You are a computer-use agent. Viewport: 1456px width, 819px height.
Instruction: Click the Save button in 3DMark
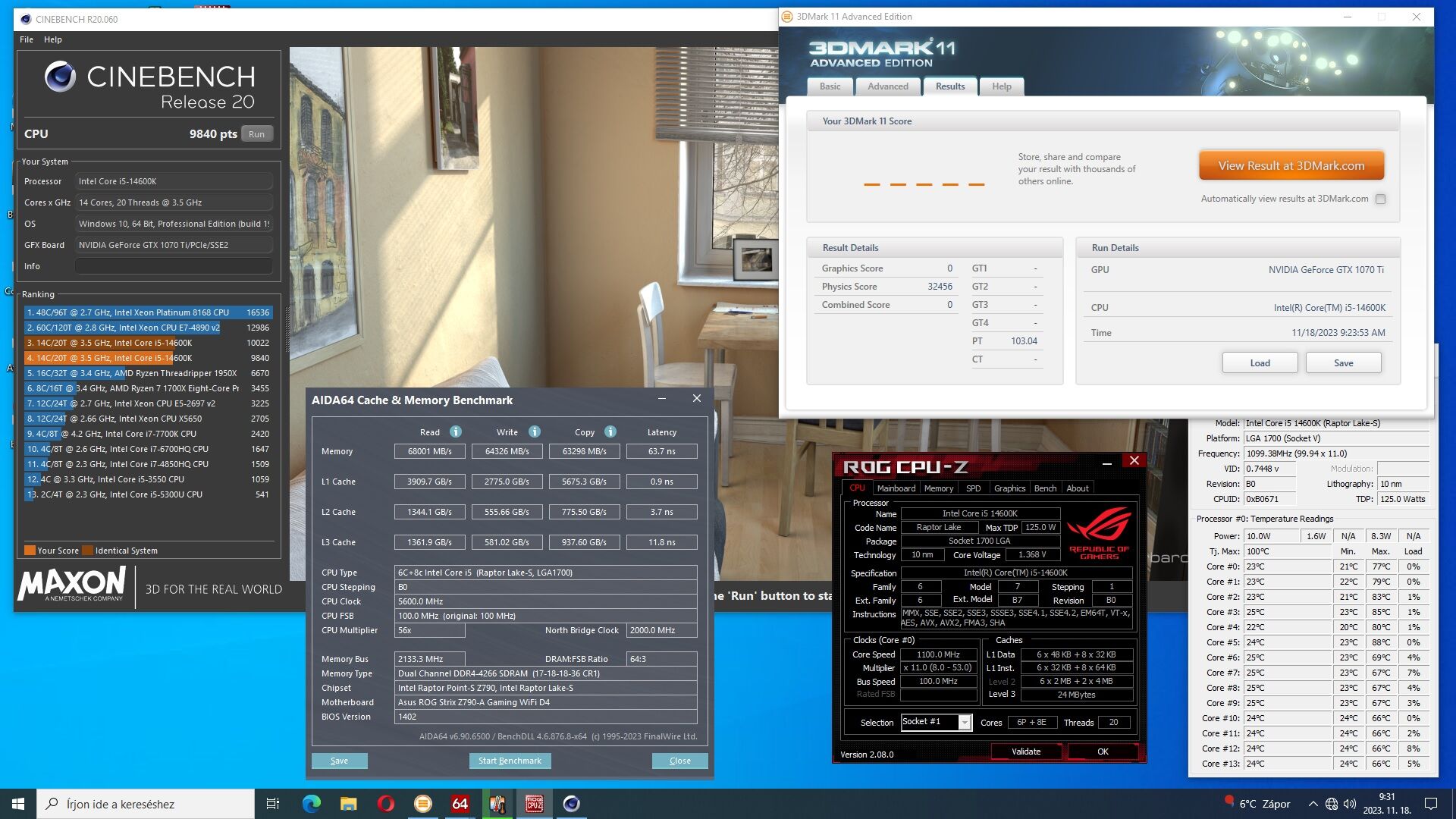[1343, 363]
